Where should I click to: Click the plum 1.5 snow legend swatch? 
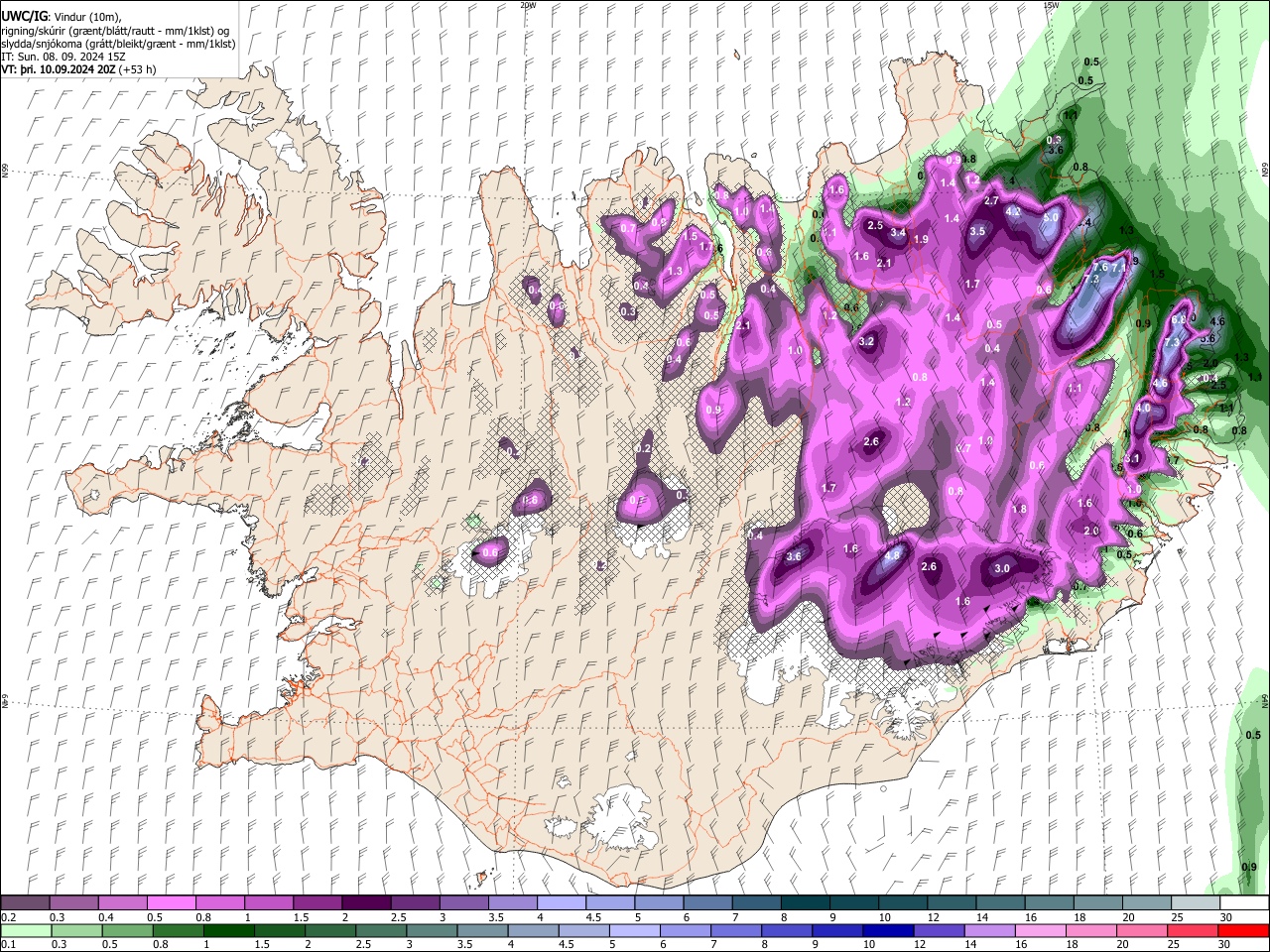point(317,903)
